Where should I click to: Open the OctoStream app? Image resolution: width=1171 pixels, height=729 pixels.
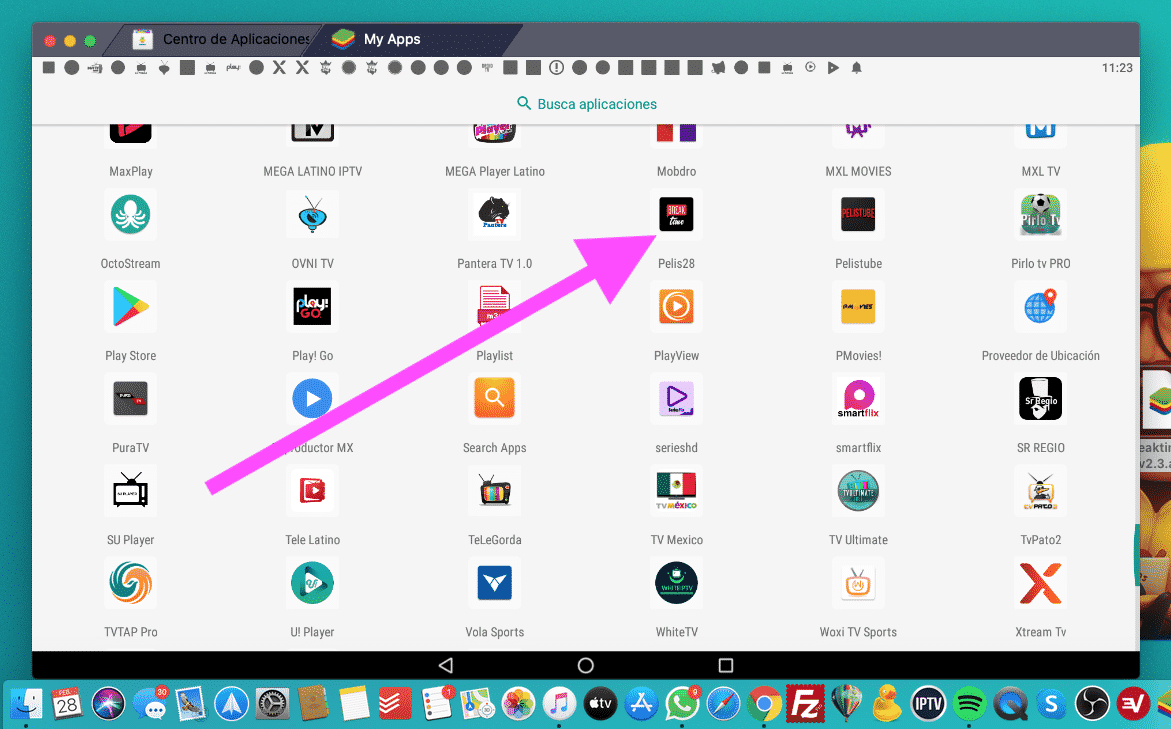130,215
